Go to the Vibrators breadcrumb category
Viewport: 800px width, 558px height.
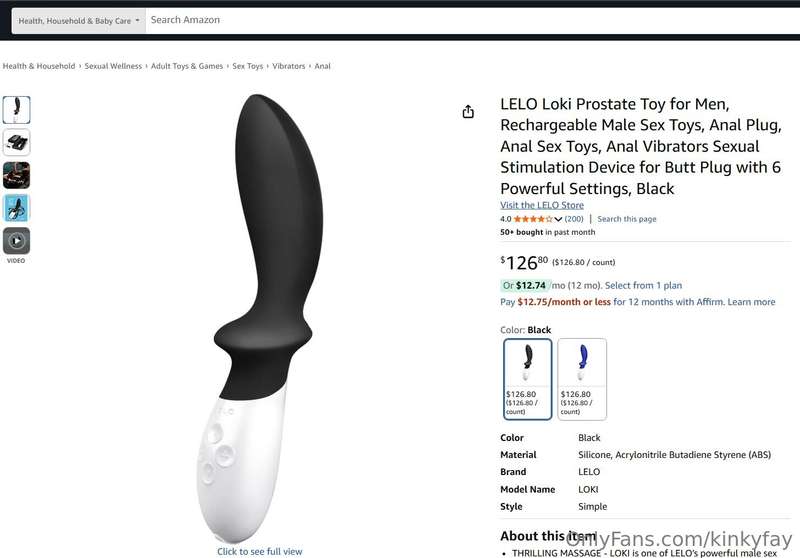[289, 66]
